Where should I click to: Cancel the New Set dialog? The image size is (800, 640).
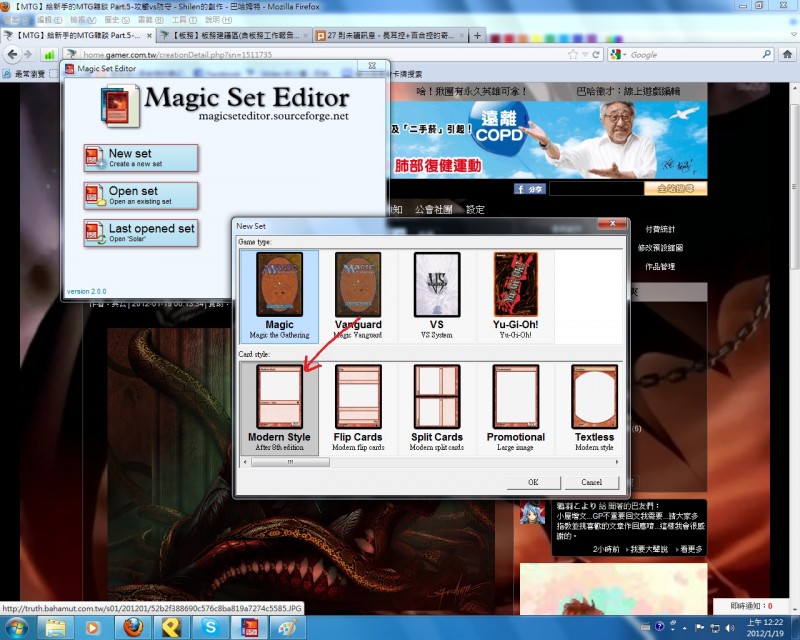point(592,482)
